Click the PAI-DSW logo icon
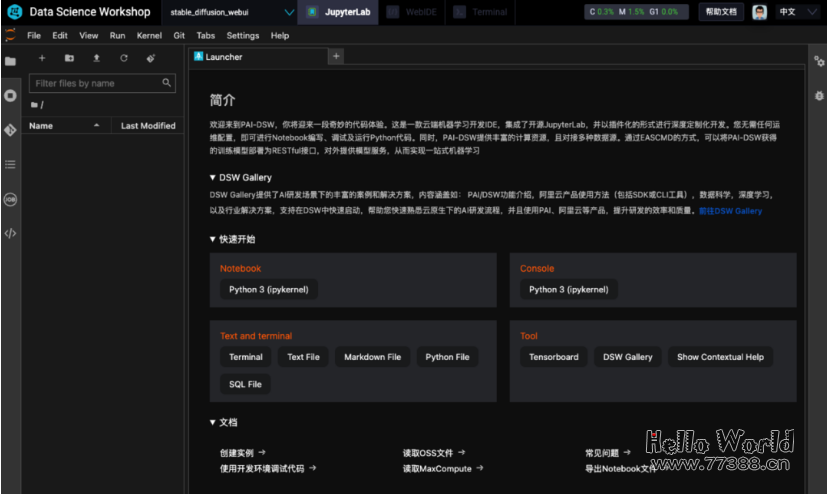 click(14, 12)
